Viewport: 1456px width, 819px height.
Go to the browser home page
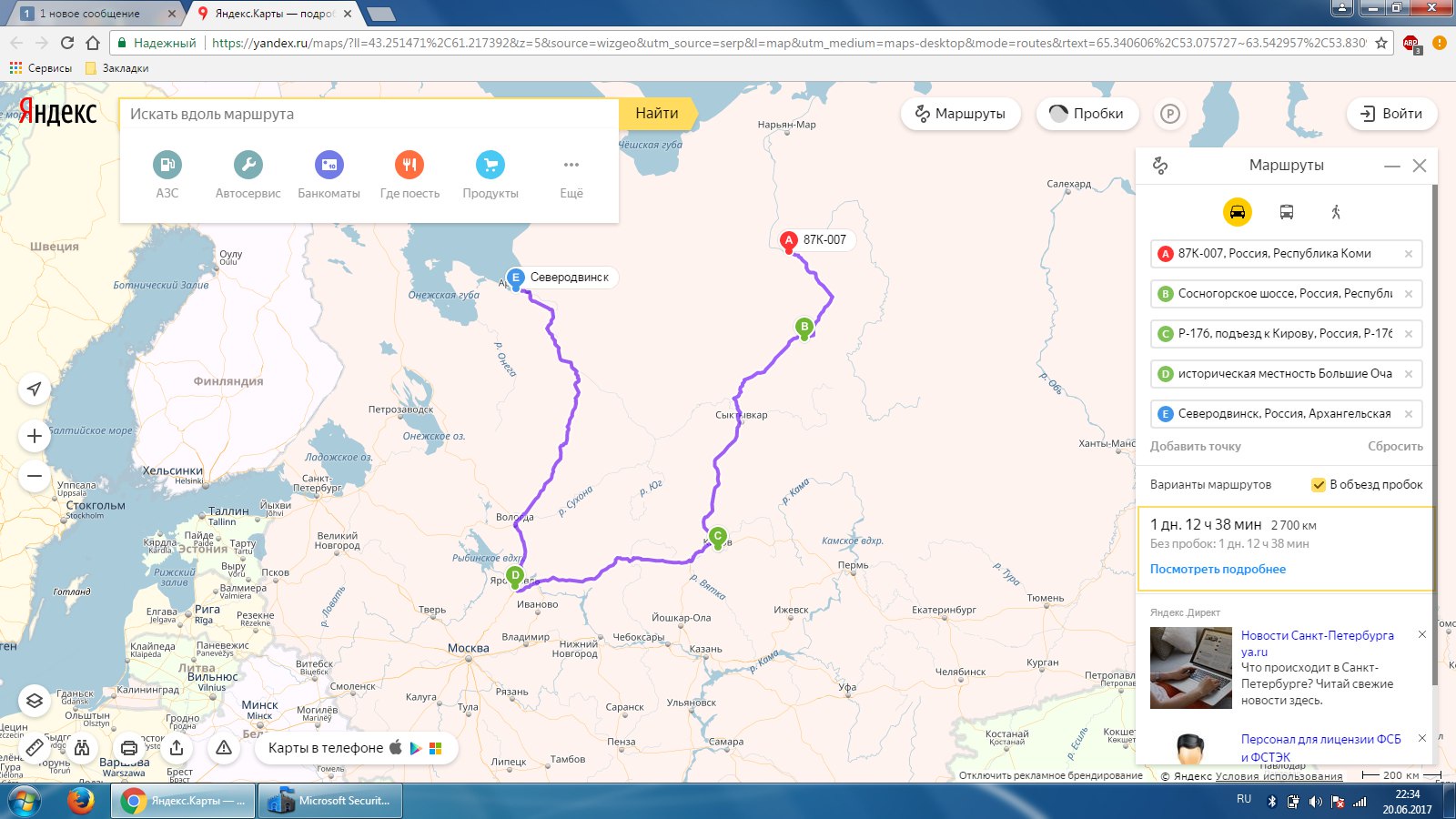(x=92, y=43)
